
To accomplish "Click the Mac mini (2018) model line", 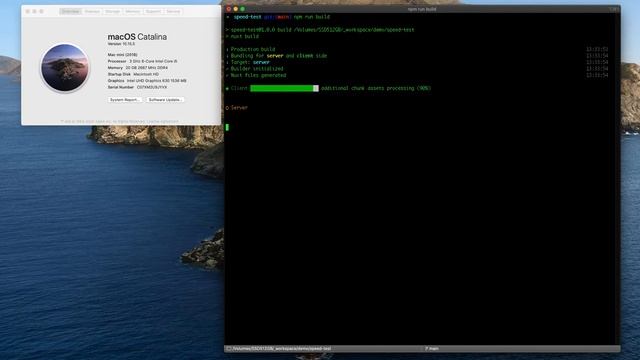I will tap(122, 54).
